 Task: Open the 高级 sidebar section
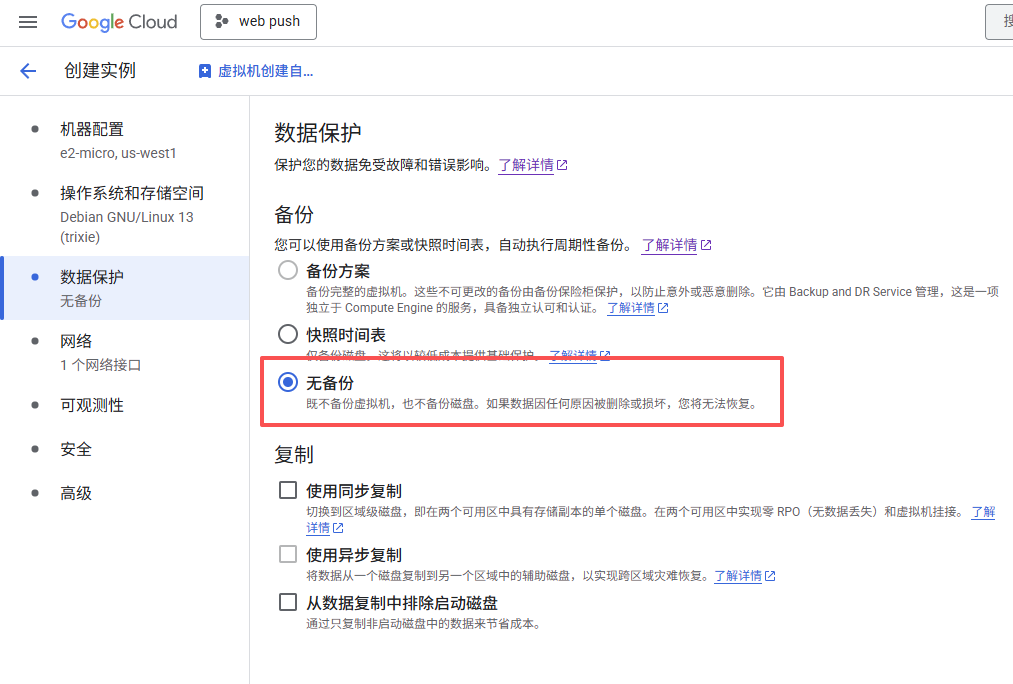coord(76,493)
